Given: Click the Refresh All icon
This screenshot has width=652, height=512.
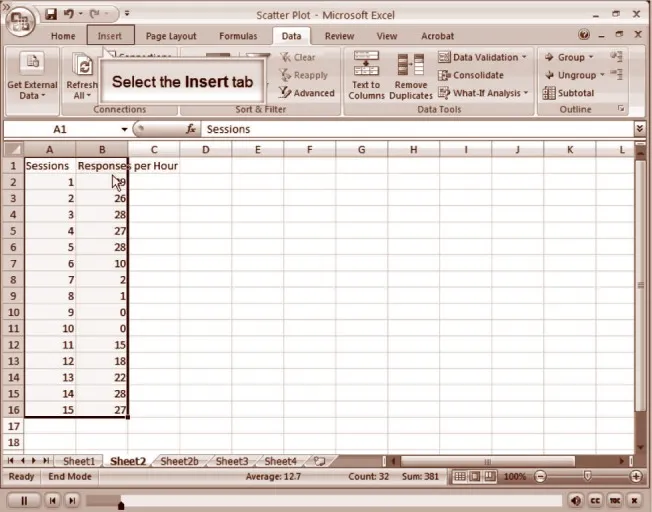Looking at the screenshot, I should (83, 66).
